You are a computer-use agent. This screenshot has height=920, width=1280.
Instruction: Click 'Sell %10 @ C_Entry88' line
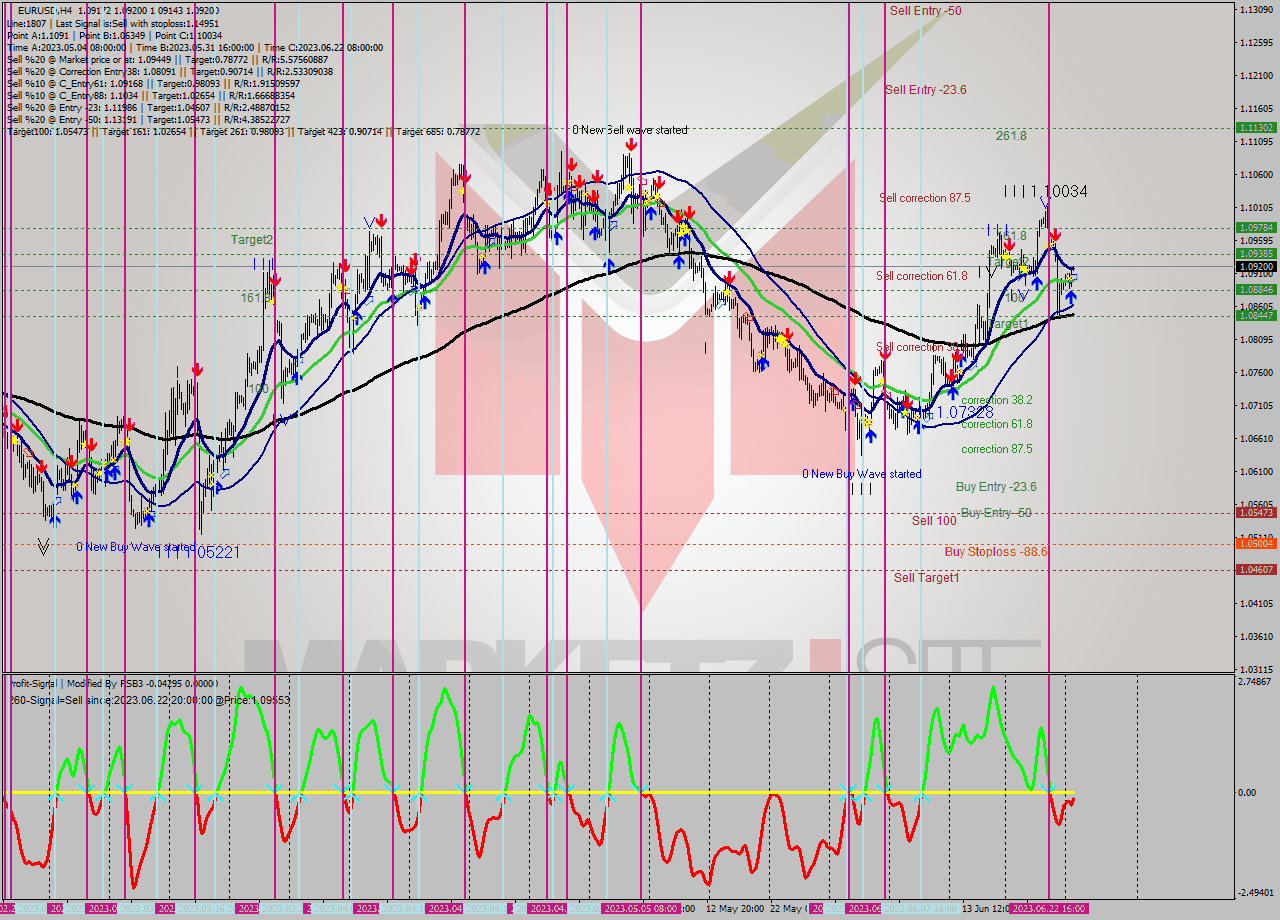[150, 95]
